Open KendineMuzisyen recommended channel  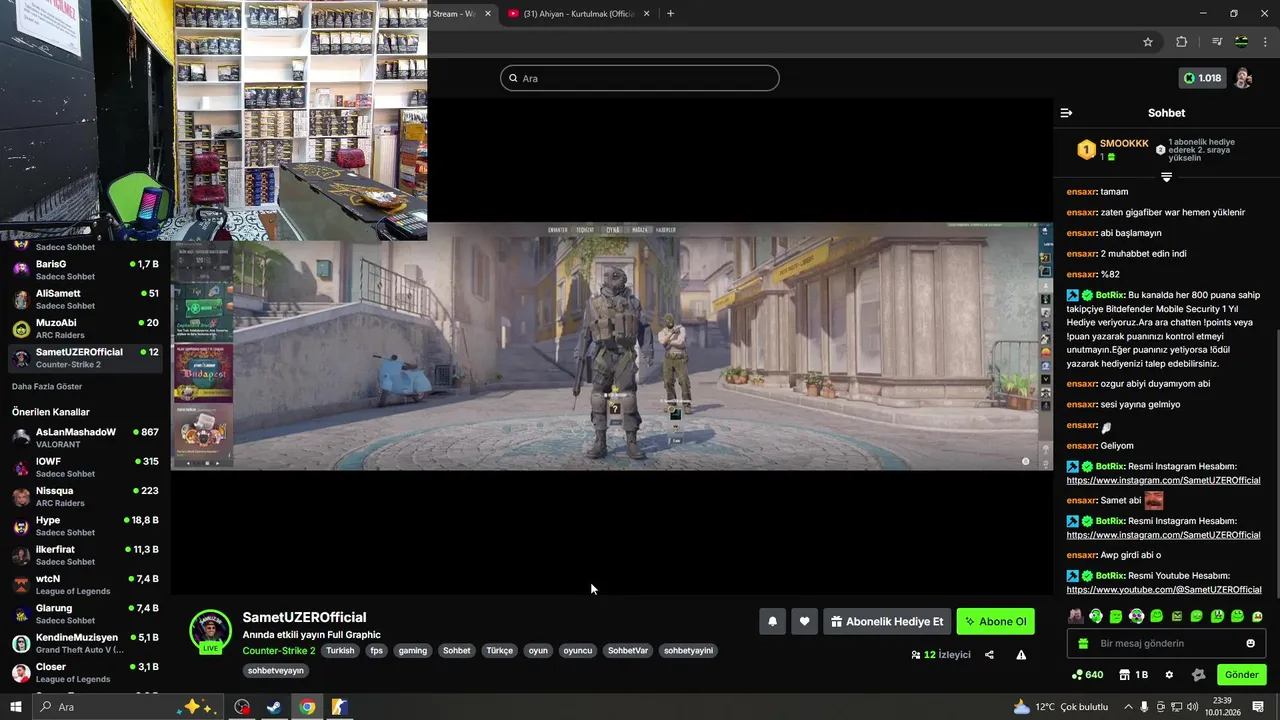pyautogui.click(x=85, y=643)
